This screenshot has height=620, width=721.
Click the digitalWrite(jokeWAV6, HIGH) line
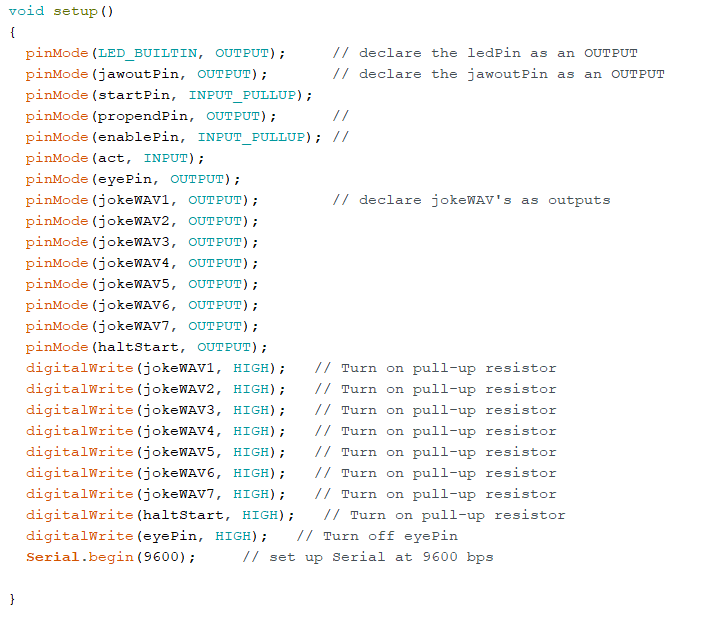pos(155,473)
